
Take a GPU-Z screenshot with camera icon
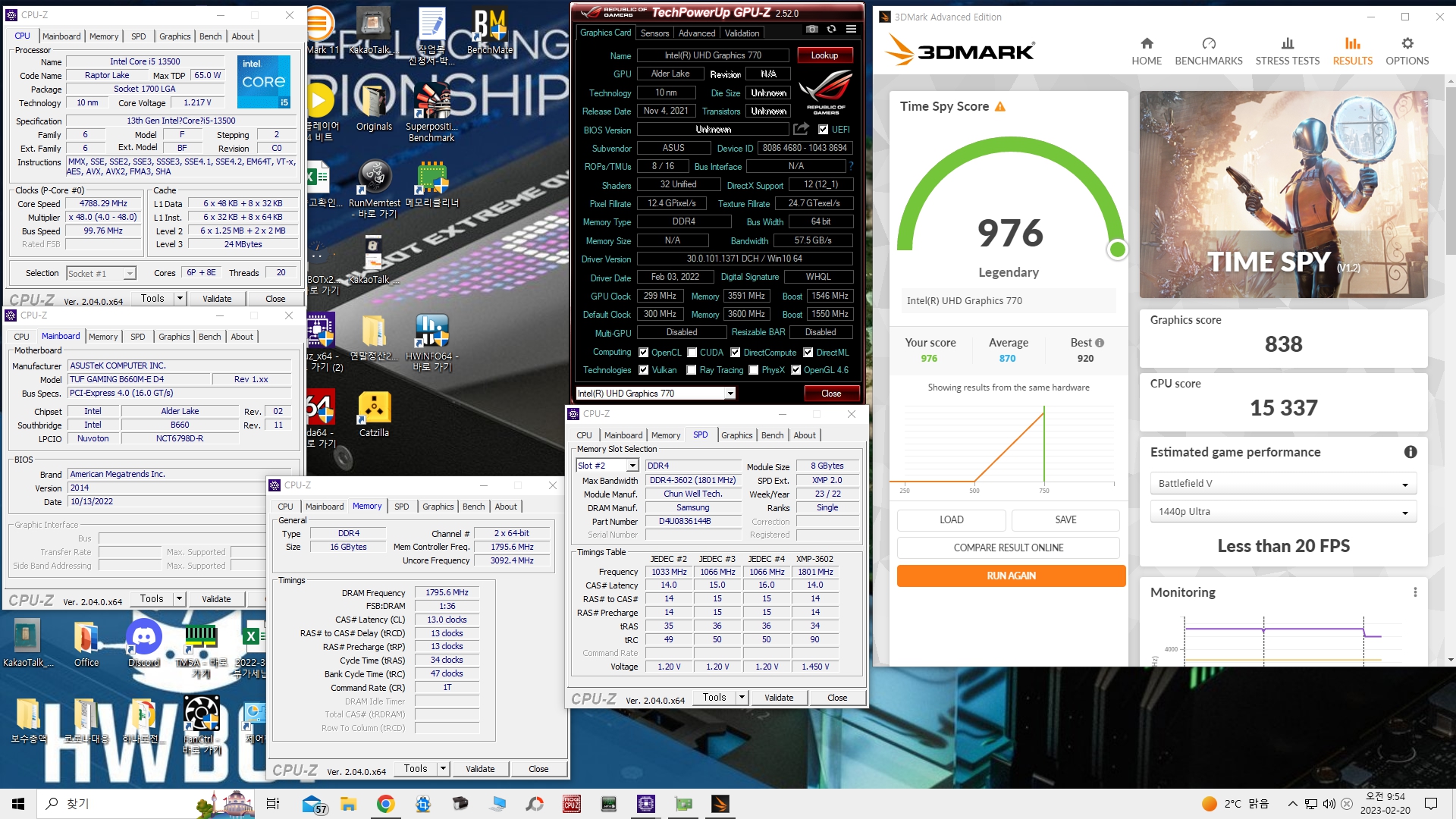coord(812,30)
